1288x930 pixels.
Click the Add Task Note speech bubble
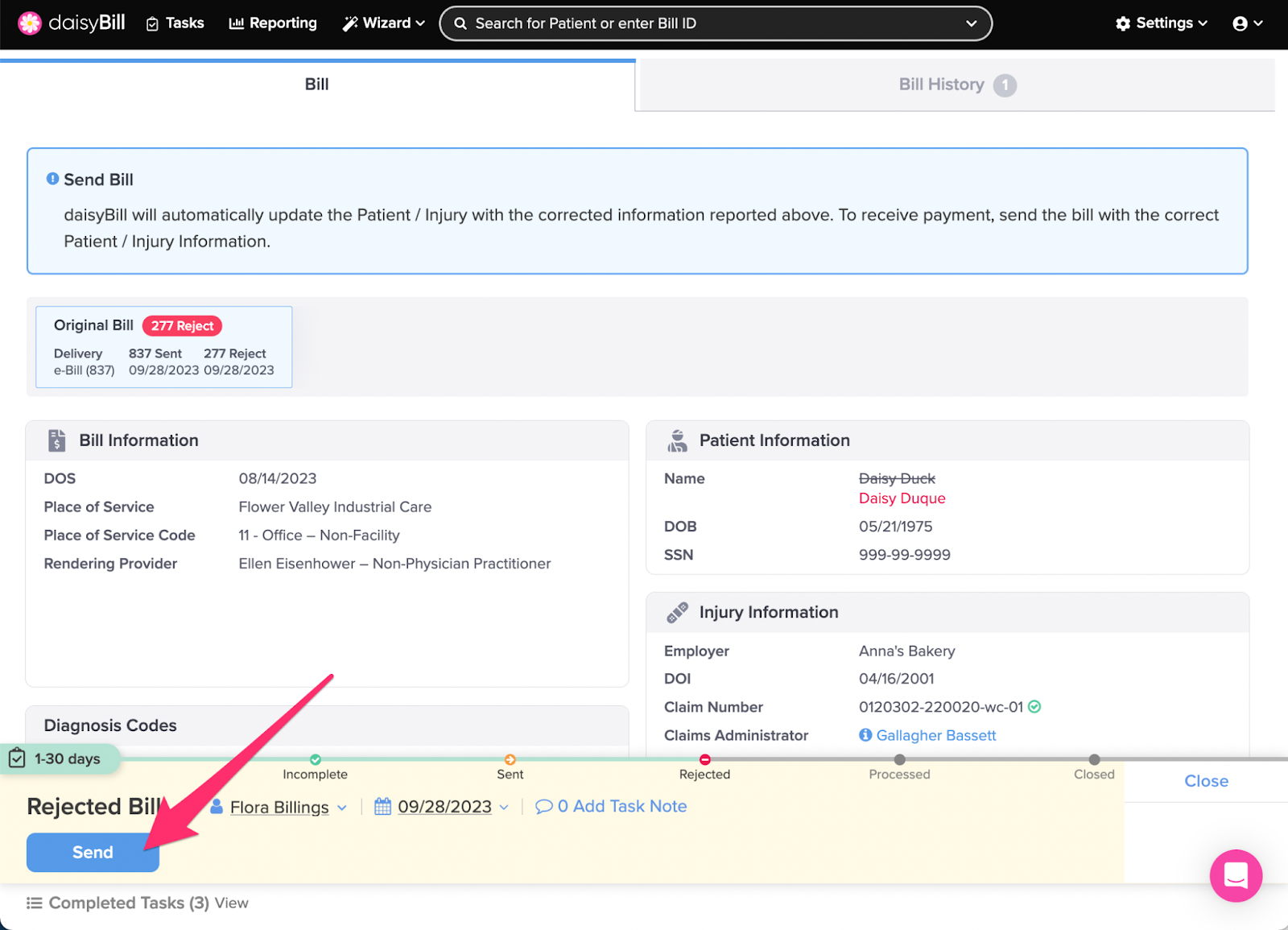(544, 806)
